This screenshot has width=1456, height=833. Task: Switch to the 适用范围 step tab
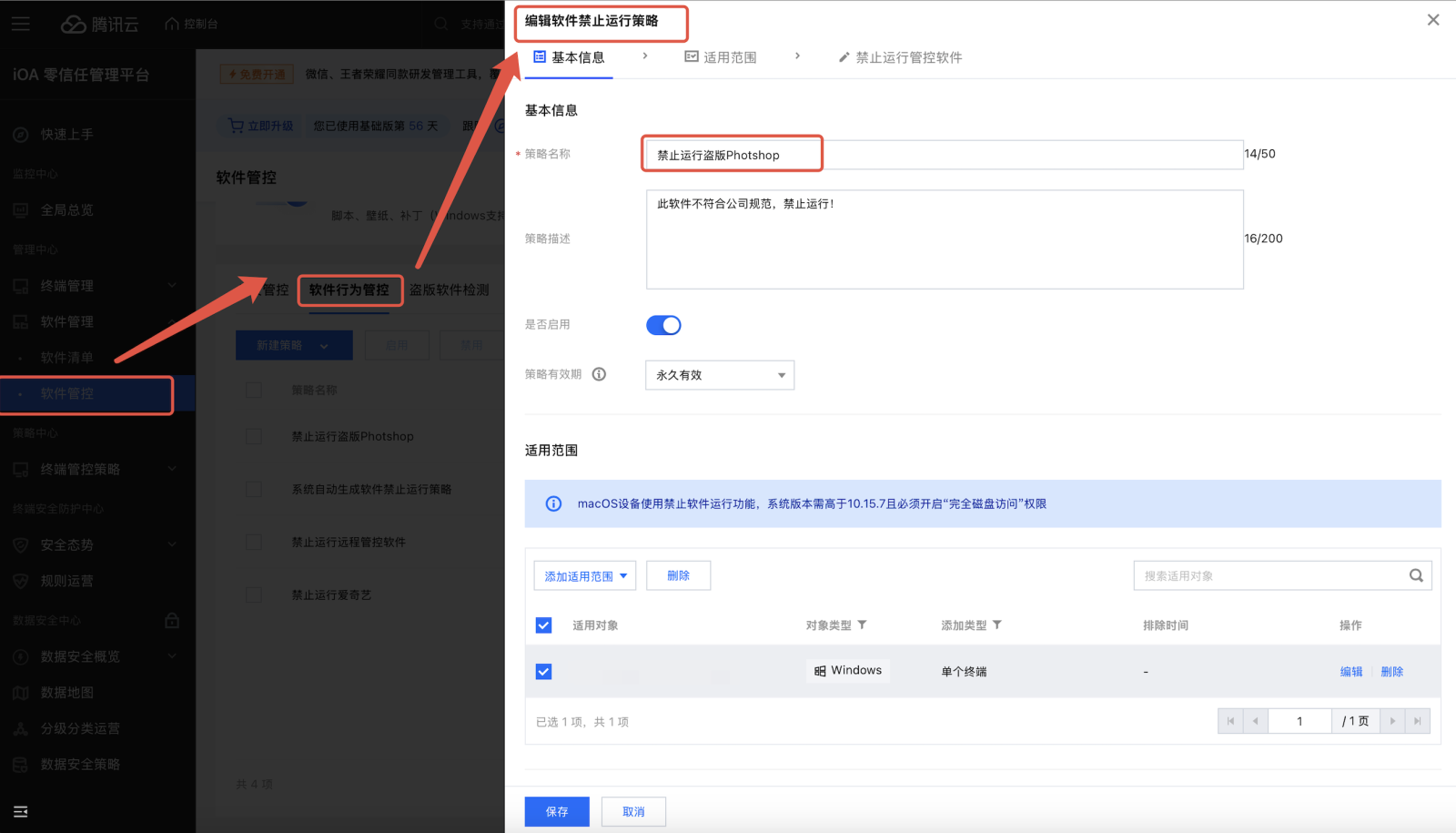721,57
